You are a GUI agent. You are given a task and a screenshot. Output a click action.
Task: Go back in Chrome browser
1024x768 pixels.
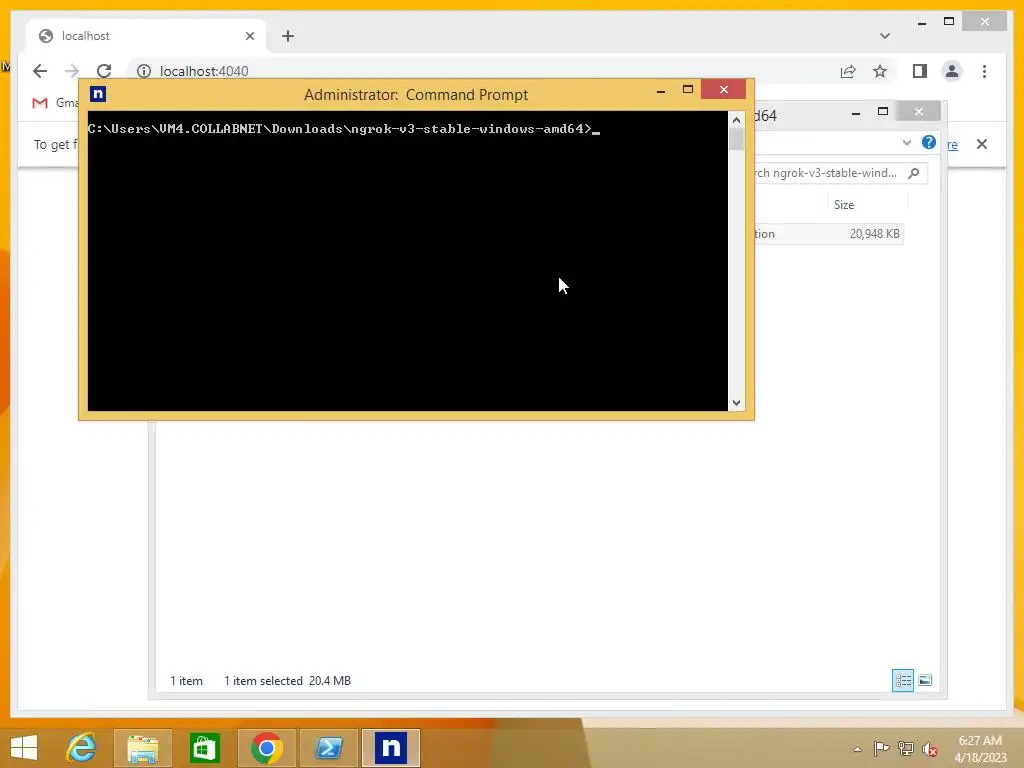tap(40, 71)
